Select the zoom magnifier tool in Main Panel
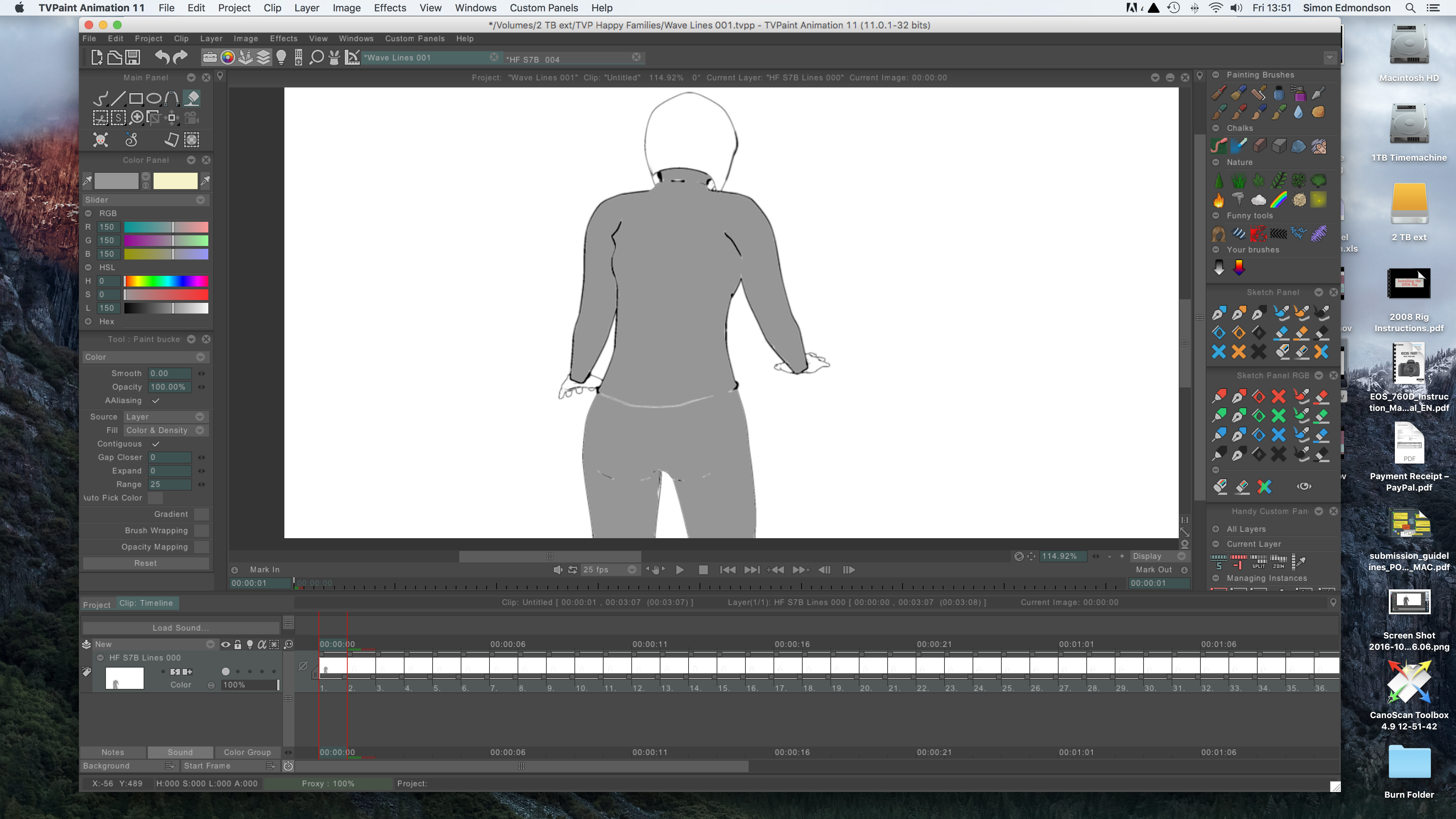1456x819 pixels. 136,118
